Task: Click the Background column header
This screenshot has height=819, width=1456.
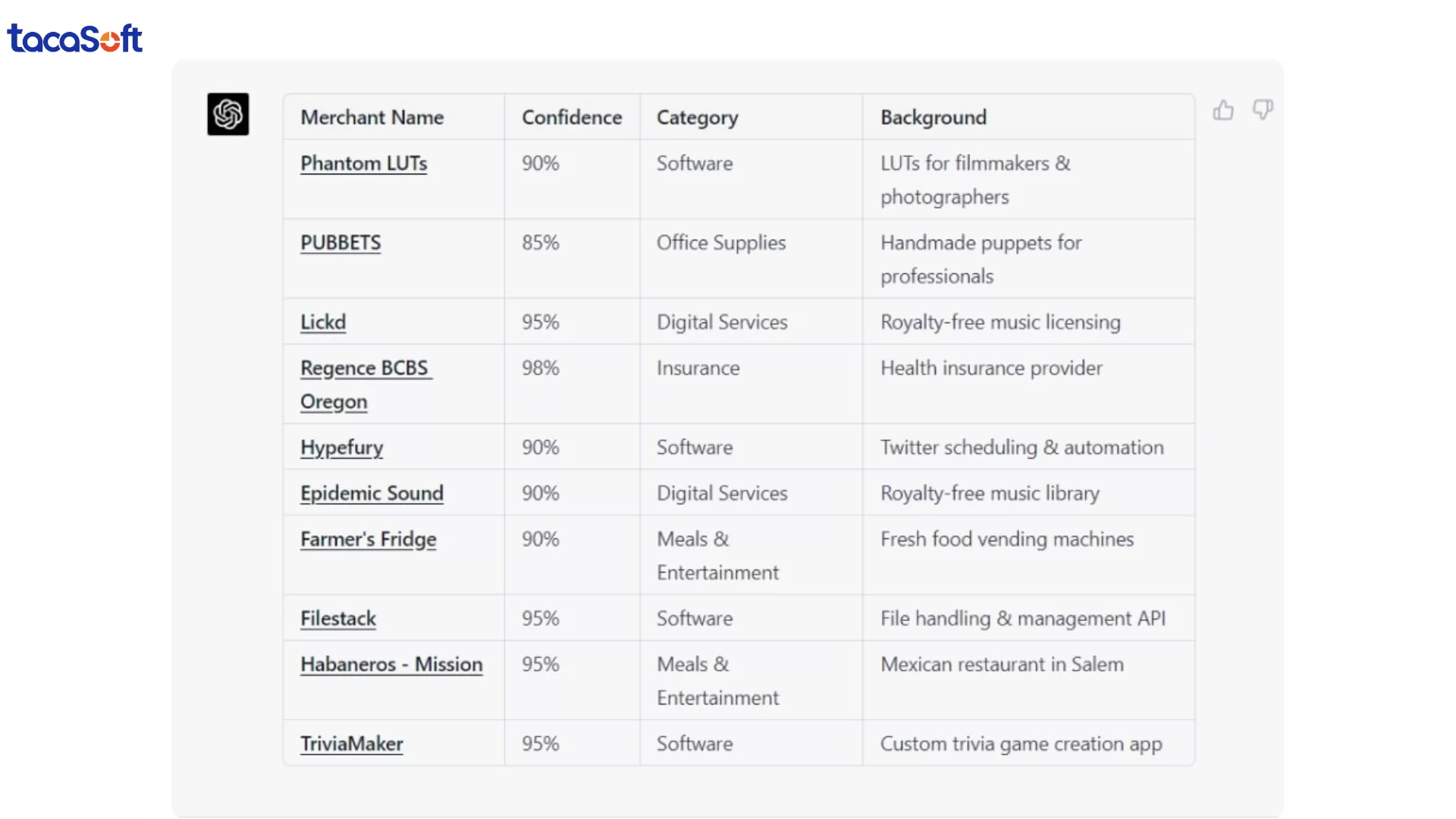Action: pyautogui.click(x=933, y=118)
